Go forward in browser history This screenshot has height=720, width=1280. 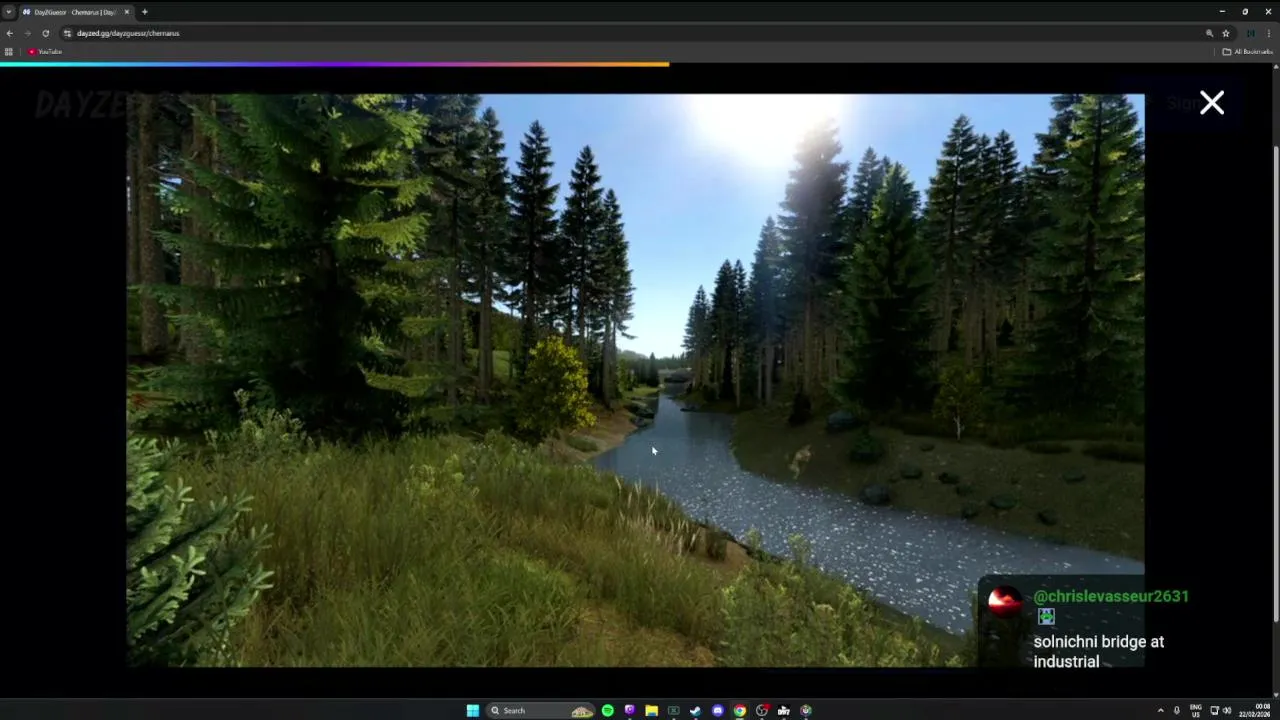click(27, 33)
